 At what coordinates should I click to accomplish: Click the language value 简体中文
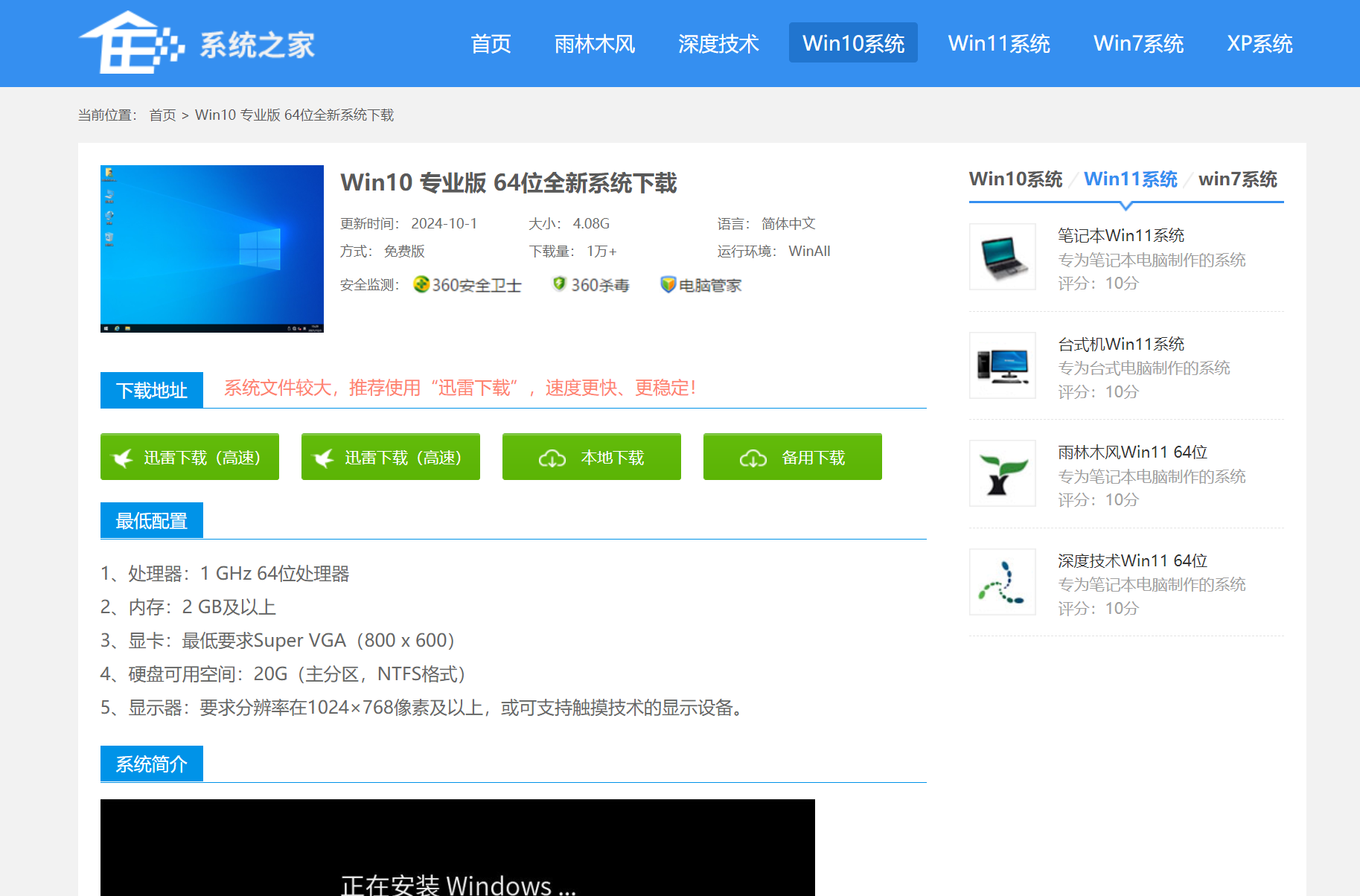point(788,224)
